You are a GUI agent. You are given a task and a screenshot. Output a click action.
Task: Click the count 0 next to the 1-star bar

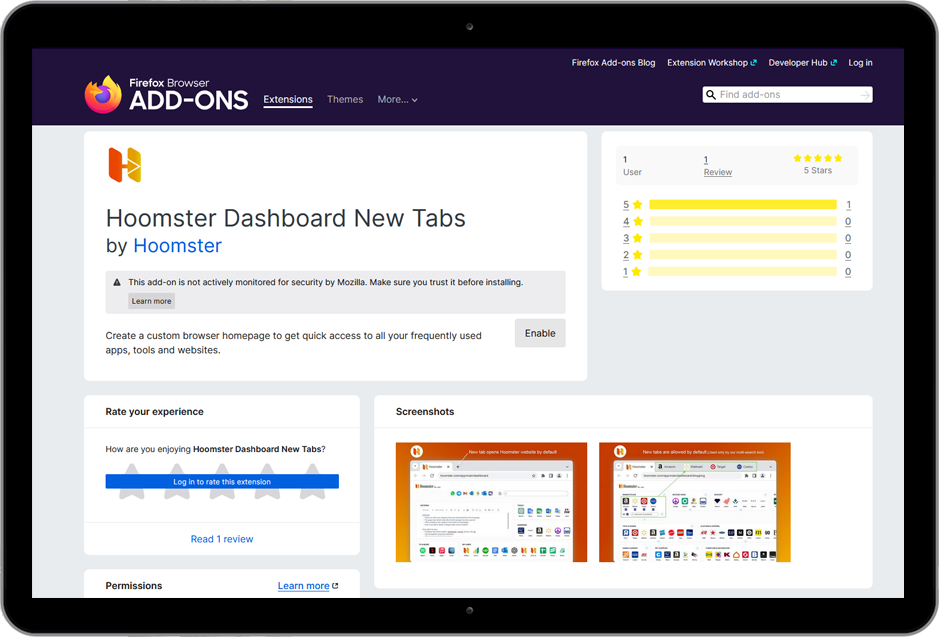click(848, 272)
